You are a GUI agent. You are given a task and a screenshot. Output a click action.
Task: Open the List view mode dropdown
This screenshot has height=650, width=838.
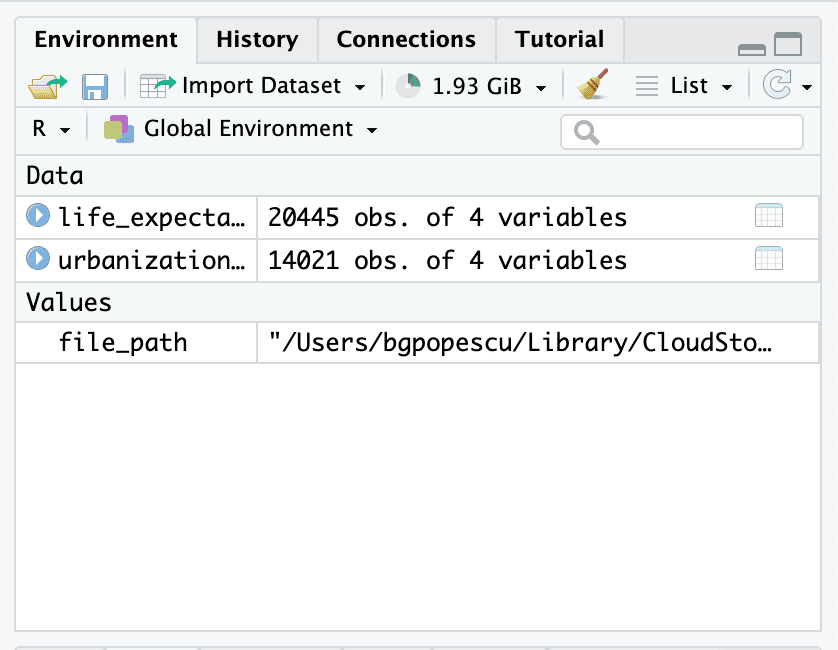click(x=686, y=87)
